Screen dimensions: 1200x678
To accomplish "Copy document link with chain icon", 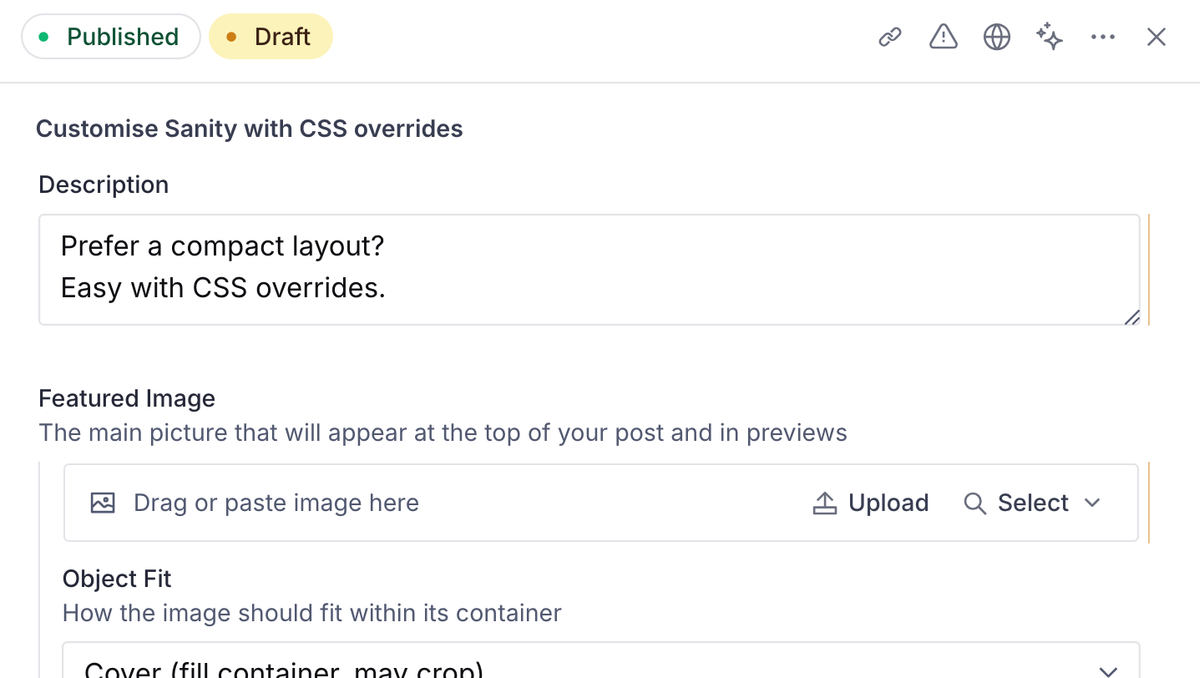I will click(x=890, y=38).
